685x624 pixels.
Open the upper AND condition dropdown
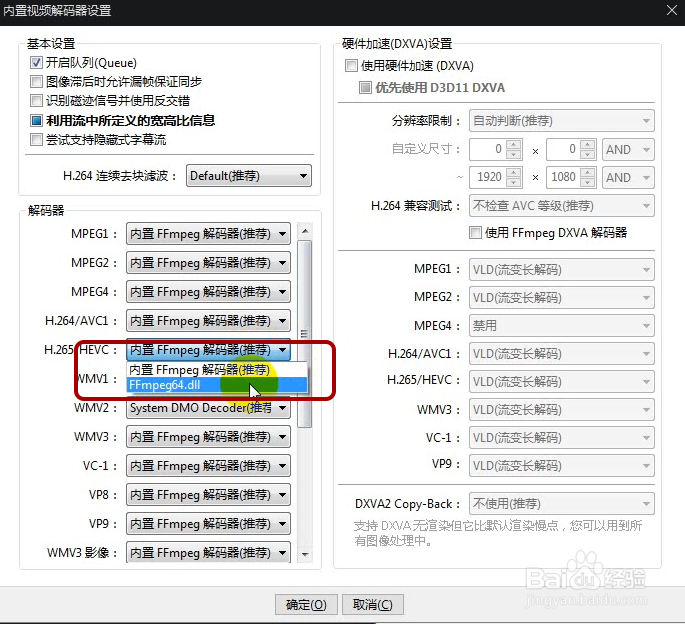(x=628, y=149)
